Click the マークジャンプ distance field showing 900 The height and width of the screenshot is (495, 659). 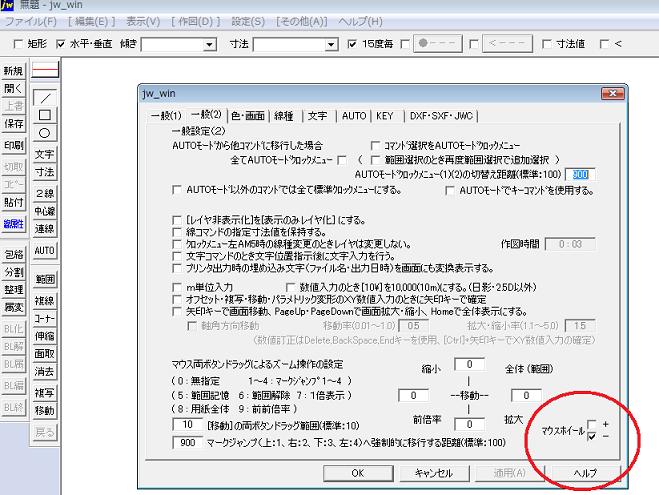[187, 442]
